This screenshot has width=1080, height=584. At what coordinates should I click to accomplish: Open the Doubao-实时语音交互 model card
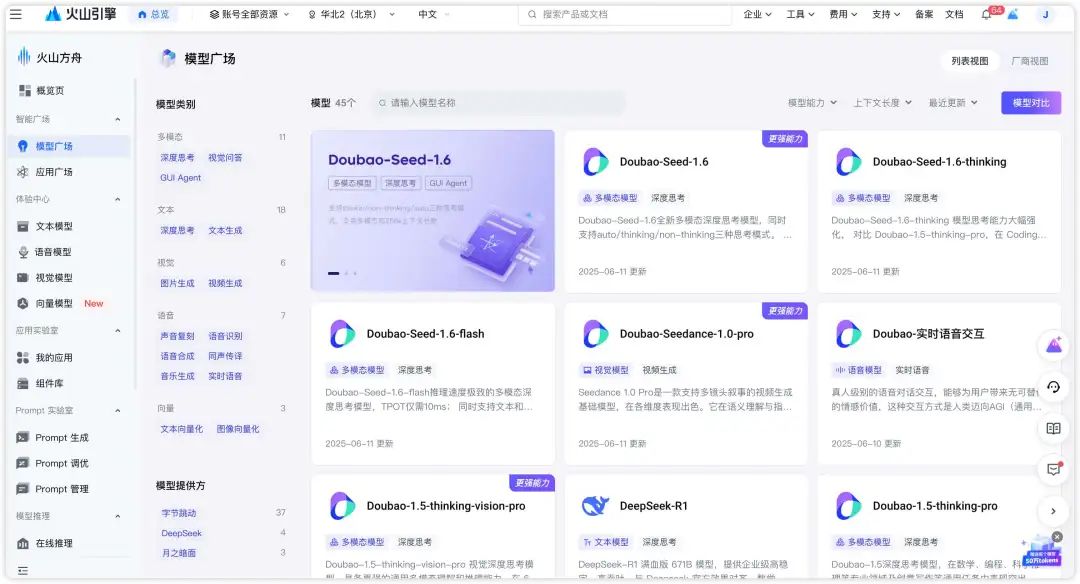939,384
